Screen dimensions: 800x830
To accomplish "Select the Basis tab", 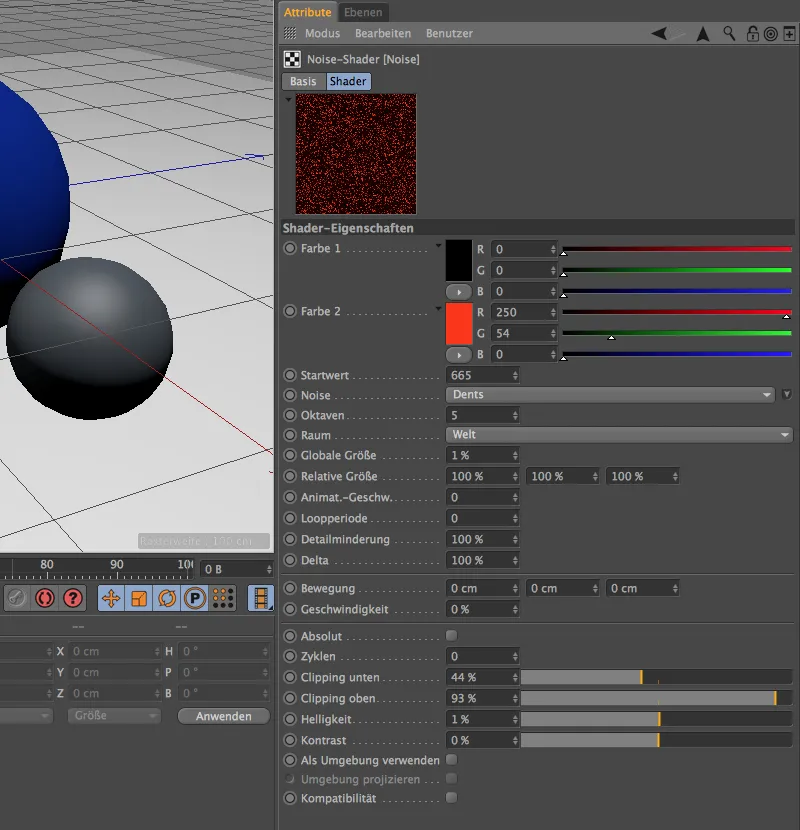I will pos(303,81).
